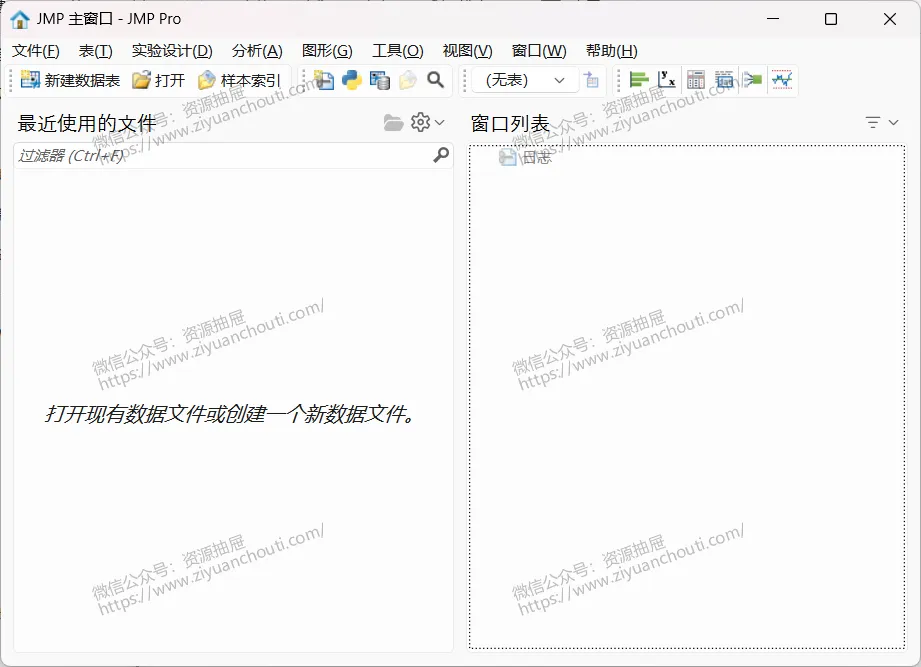Launch the Distribution green bars icon

[638, 80]
